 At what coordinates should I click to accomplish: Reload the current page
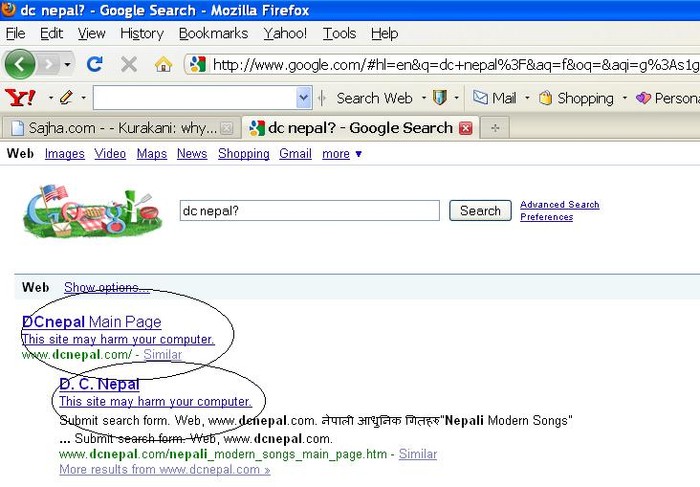95,64
